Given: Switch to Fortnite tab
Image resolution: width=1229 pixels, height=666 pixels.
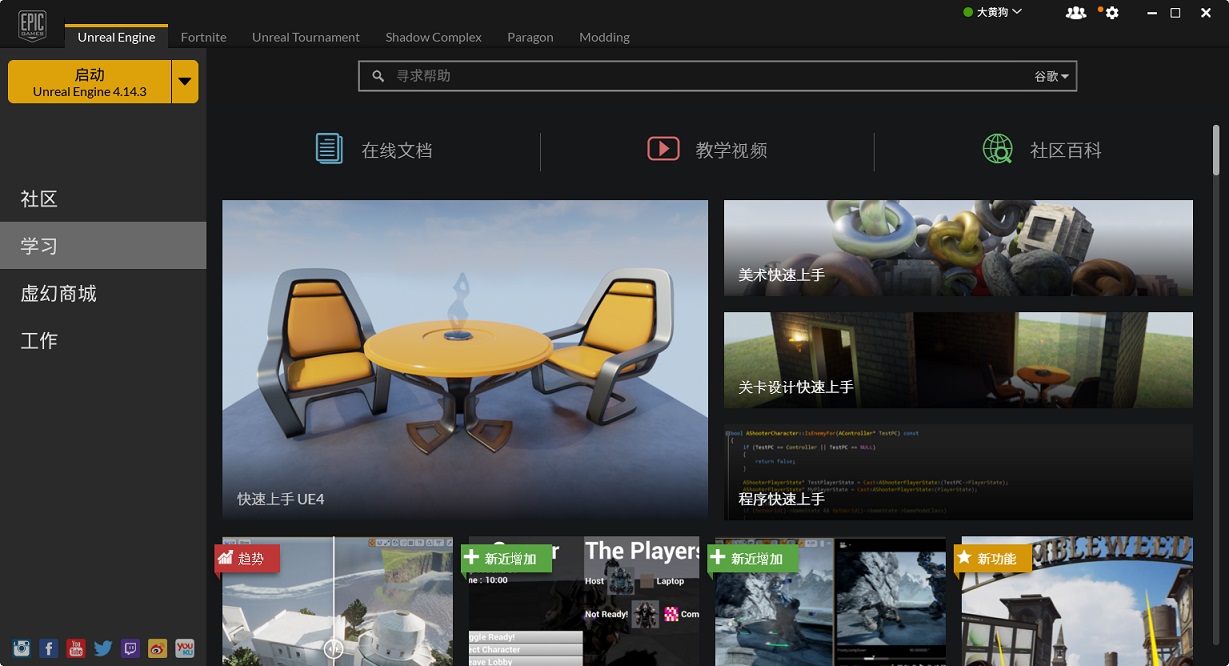Looking at the screenshot, I should point(204,37).
